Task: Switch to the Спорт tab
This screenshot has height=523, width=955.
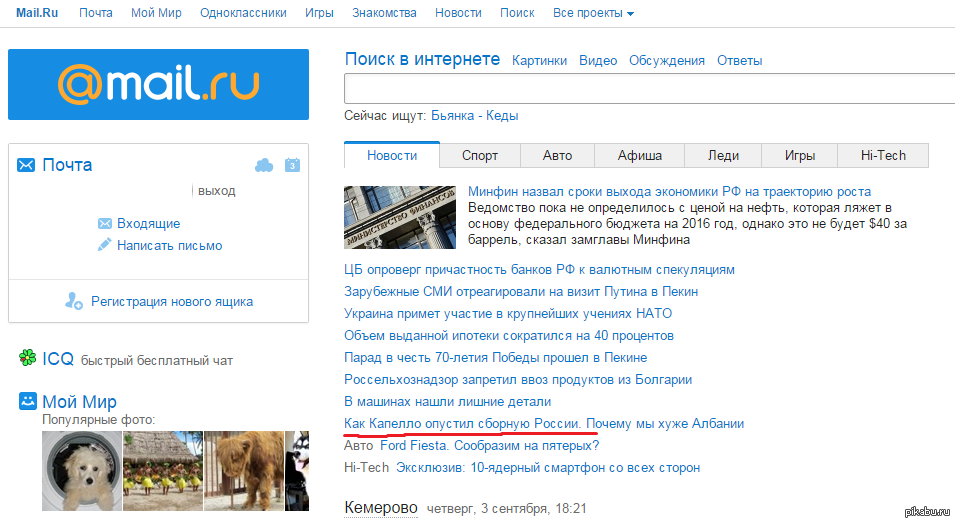Action: (480, 155)
